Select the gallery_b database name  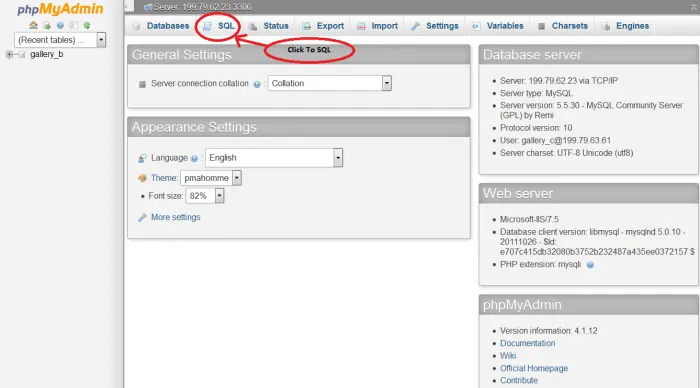click(x=46, y=54)
